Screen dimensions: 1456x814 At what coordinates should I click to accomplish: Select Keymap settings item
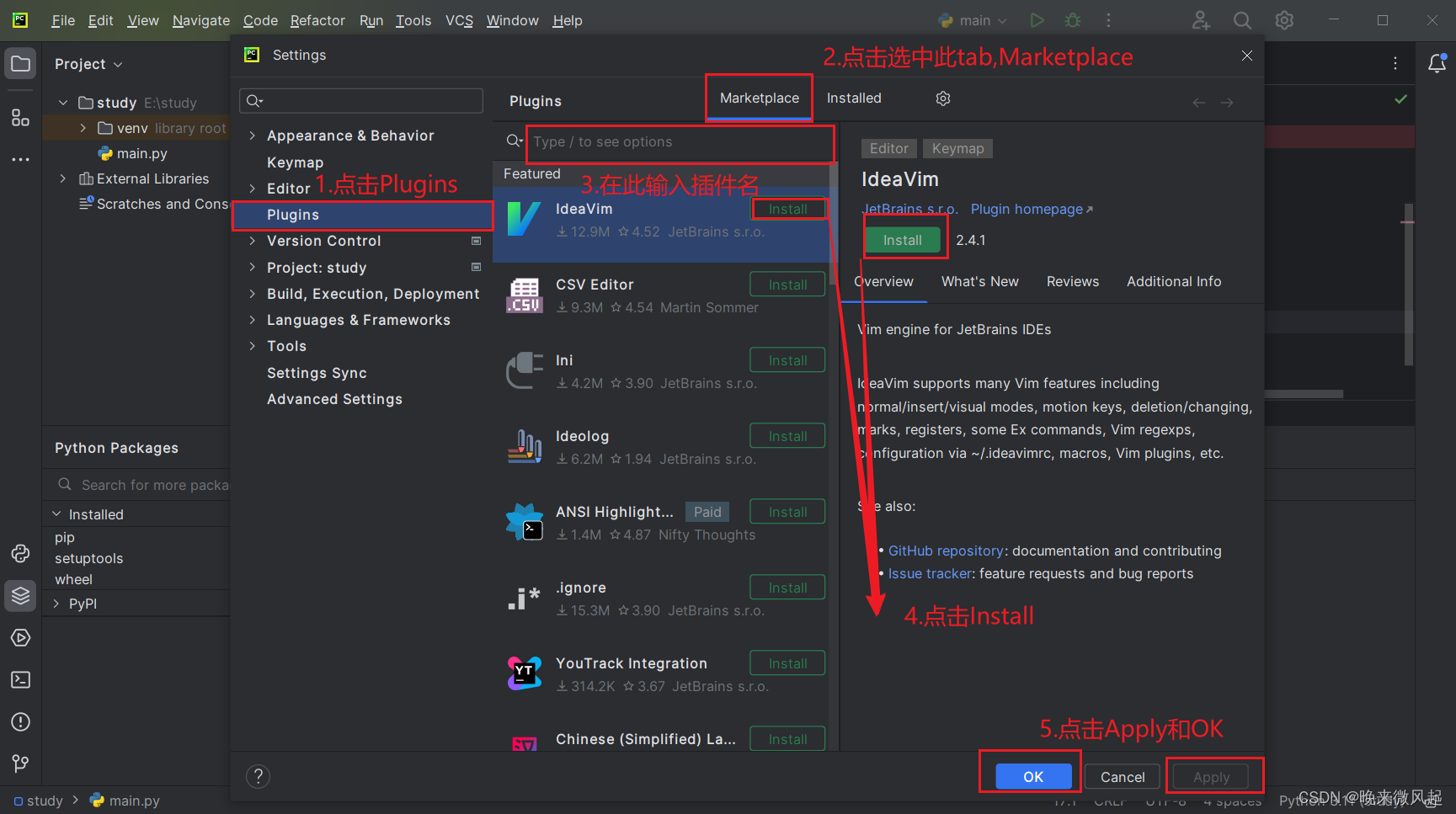295,162
